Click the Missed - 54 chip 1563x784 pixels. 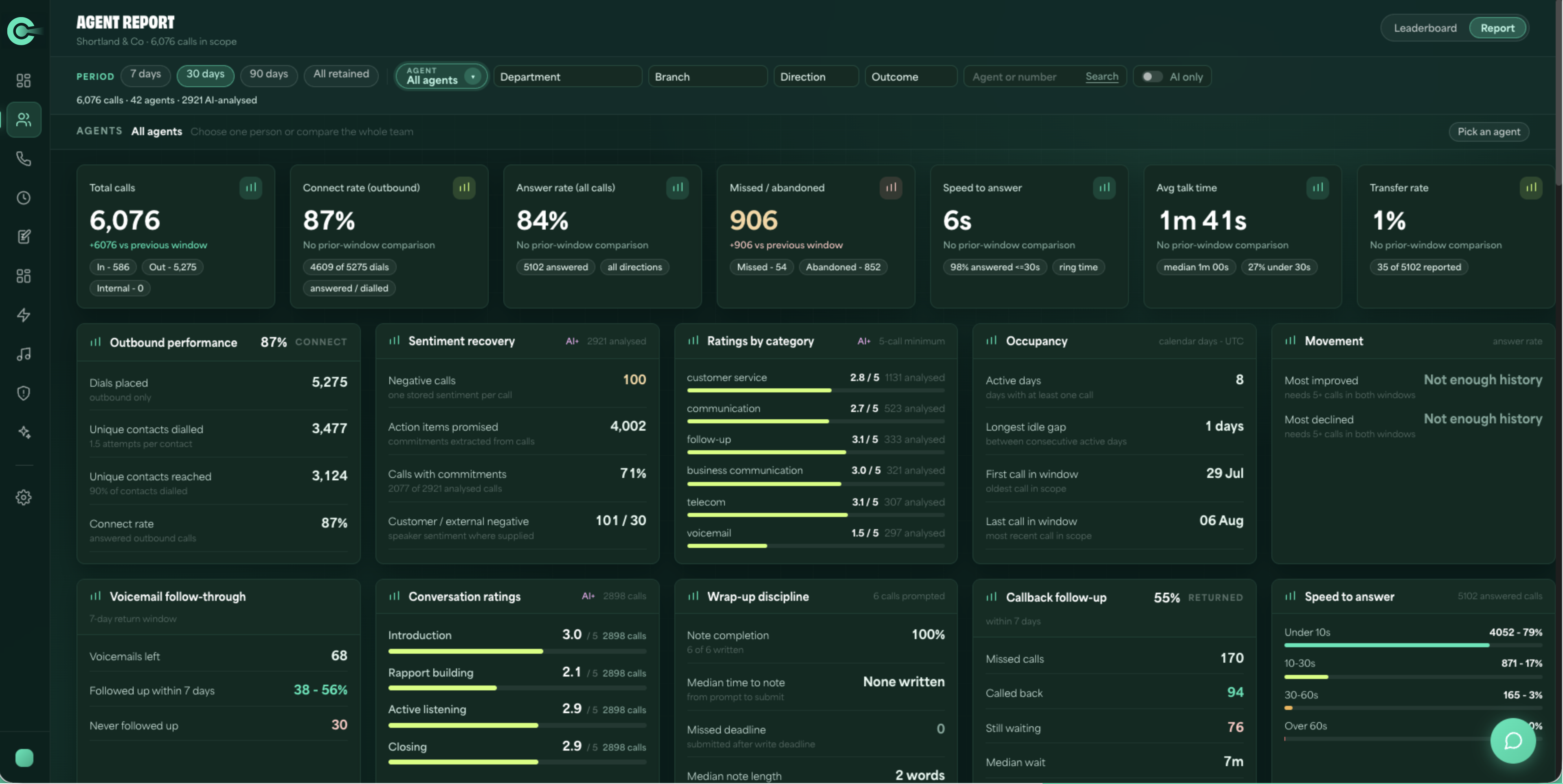pyautogui.click(x=762, y=267)
